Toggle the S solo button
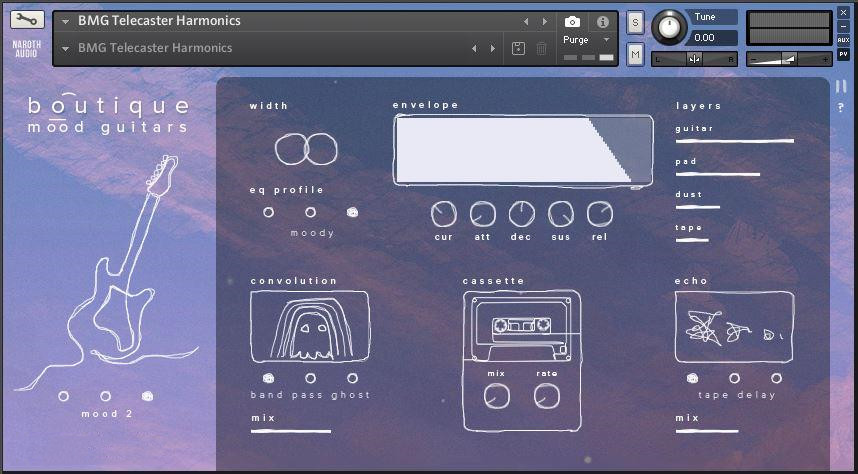Image resolution: width=858 pixels, height=474 pixels. click(635, 22)
